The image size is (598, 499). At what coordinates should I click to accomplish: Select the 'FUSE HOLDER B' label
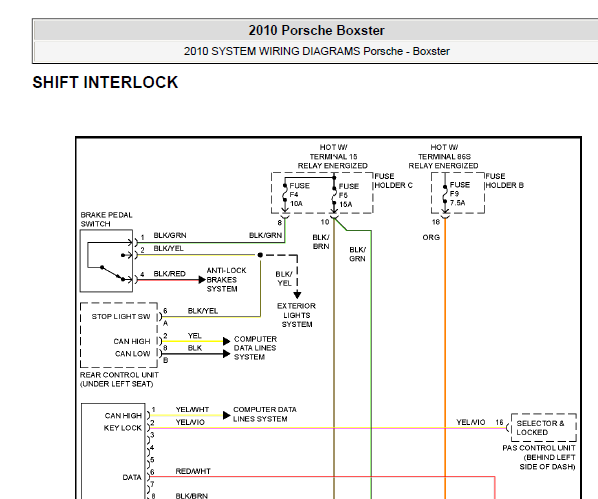tap(504, 181)
